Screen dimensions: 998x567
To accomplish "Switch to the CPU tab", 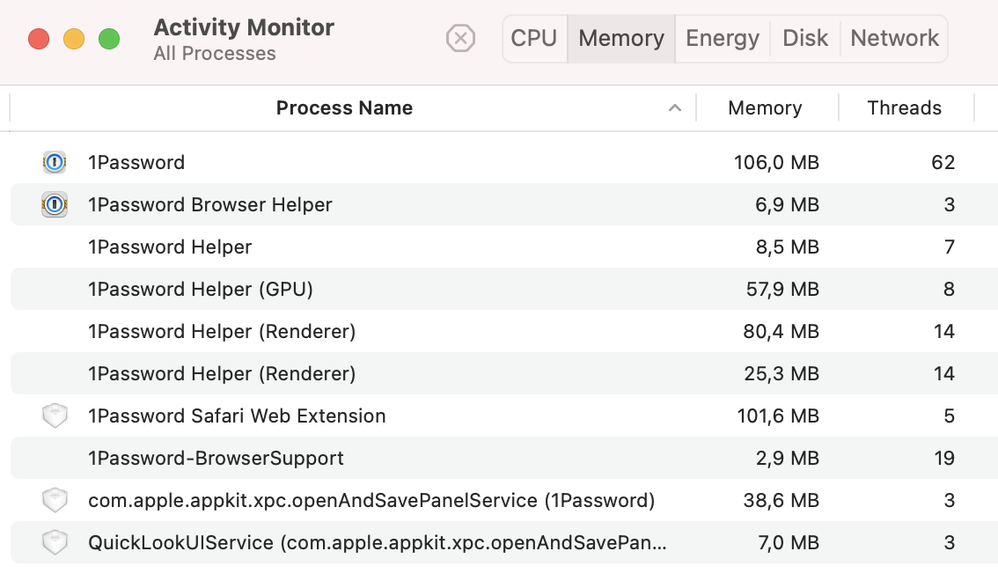I will tap(534, 39).
